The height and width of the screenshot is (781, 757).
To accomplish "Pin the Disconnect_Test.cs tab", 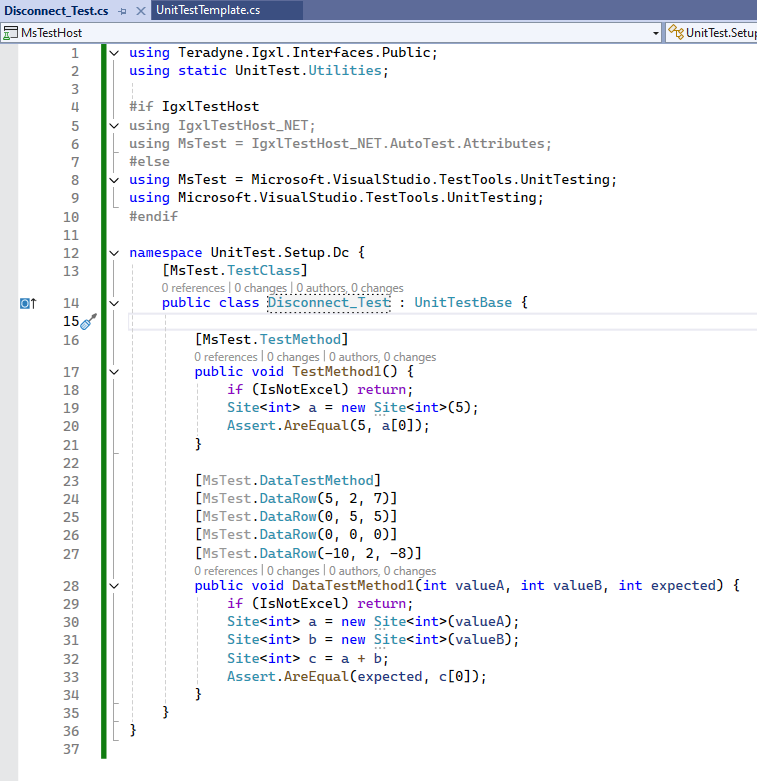I will (x=123, y=11).
